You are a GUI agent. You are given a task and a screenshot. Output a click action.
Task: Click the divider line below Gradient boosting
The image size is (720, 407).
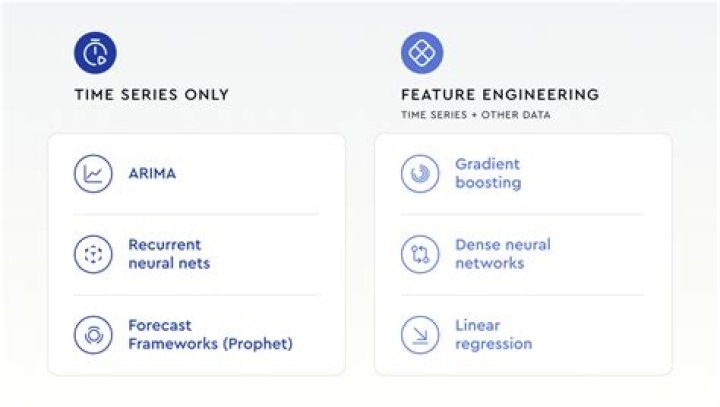click(522, 214)
